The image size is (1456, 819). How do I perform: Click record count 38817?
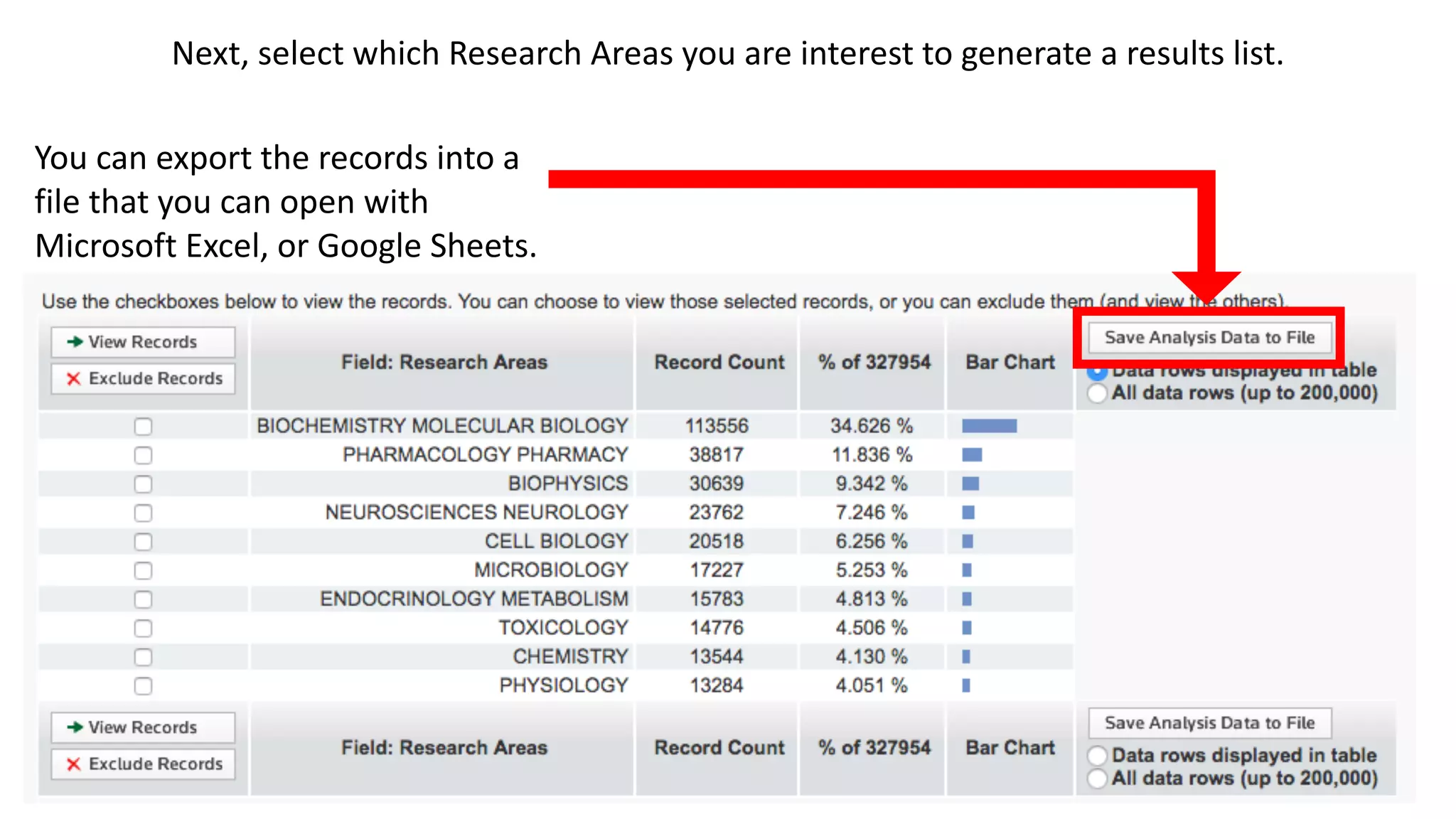click(x=717, y=454)
